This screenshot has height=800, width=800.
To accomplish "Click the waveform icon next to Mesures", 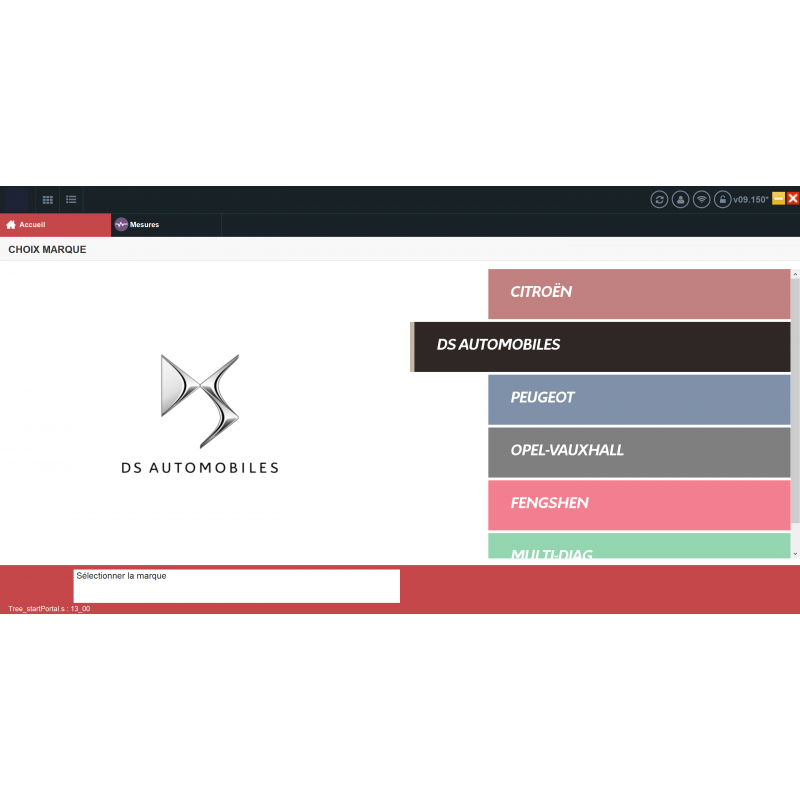I will click(x=121, y=224).
